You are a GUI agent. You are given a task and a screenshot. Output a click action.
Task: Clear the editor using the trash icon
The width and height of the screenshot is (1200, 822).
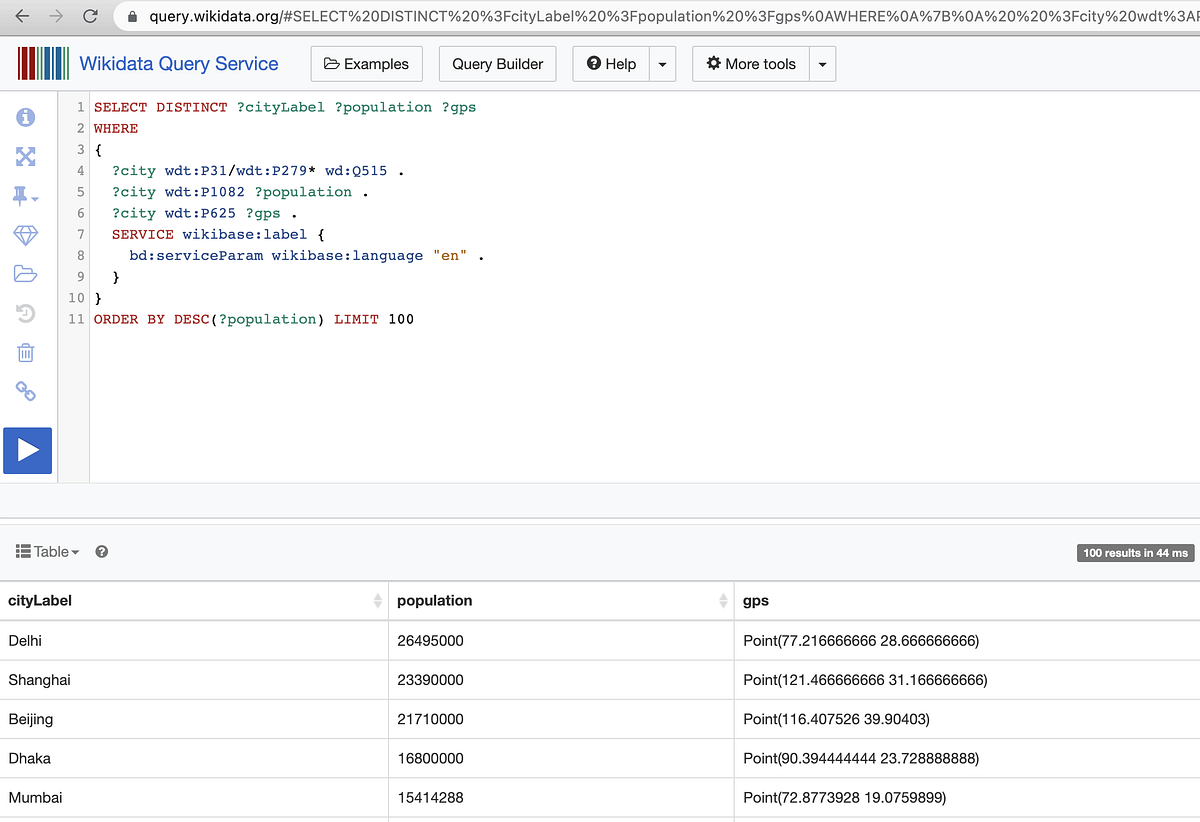[25, 352]
